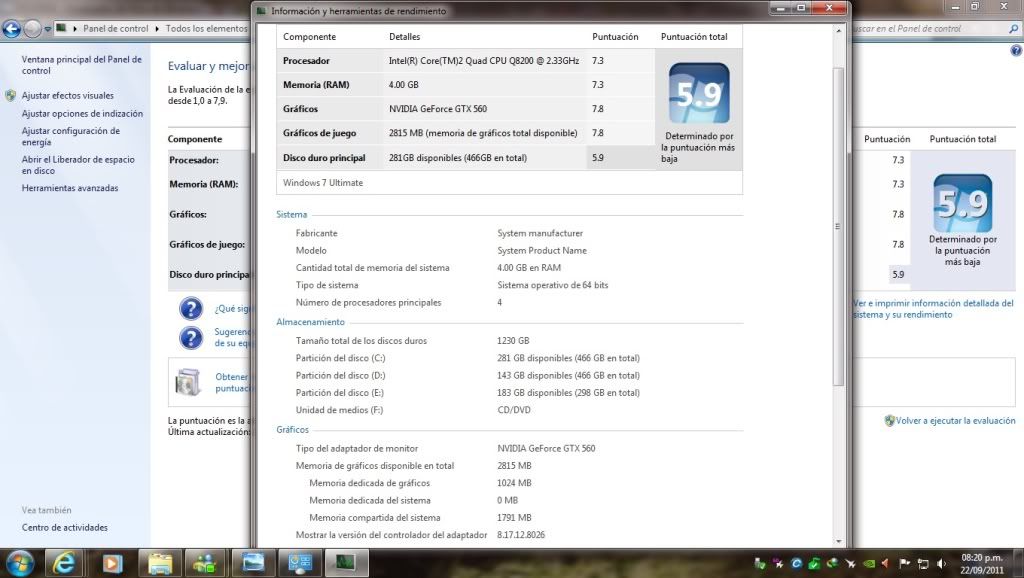Click the airplane-shaped tray icon
1024x578 pixels.
click(850, 564)
